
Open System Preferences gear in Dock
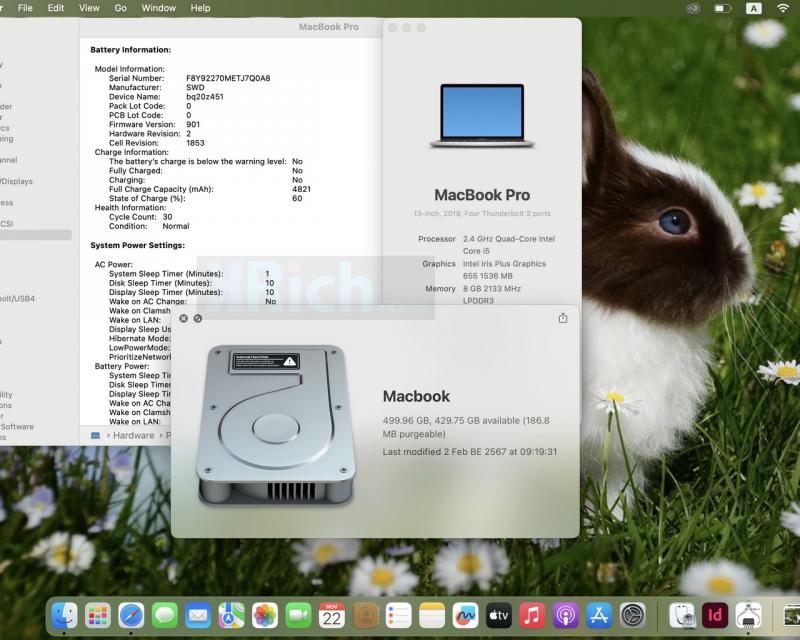pyautogui.click(x=633, y=616)
